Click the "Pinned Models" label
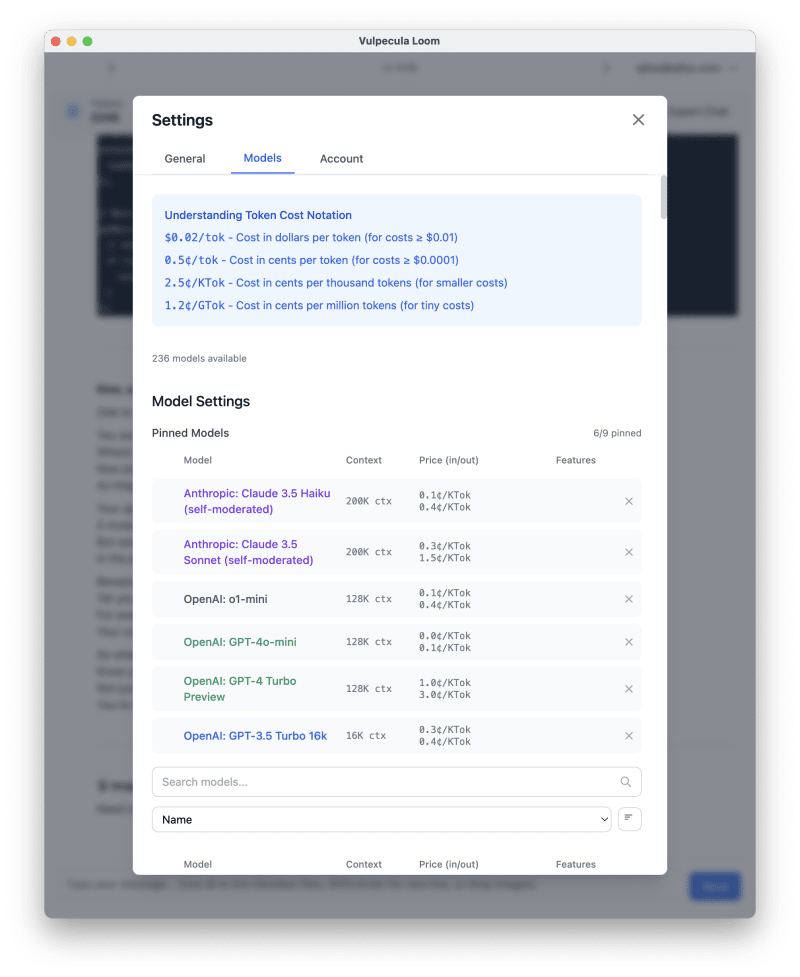The height and width of the screenshot is (977, 800). click(x=191, y=433)
